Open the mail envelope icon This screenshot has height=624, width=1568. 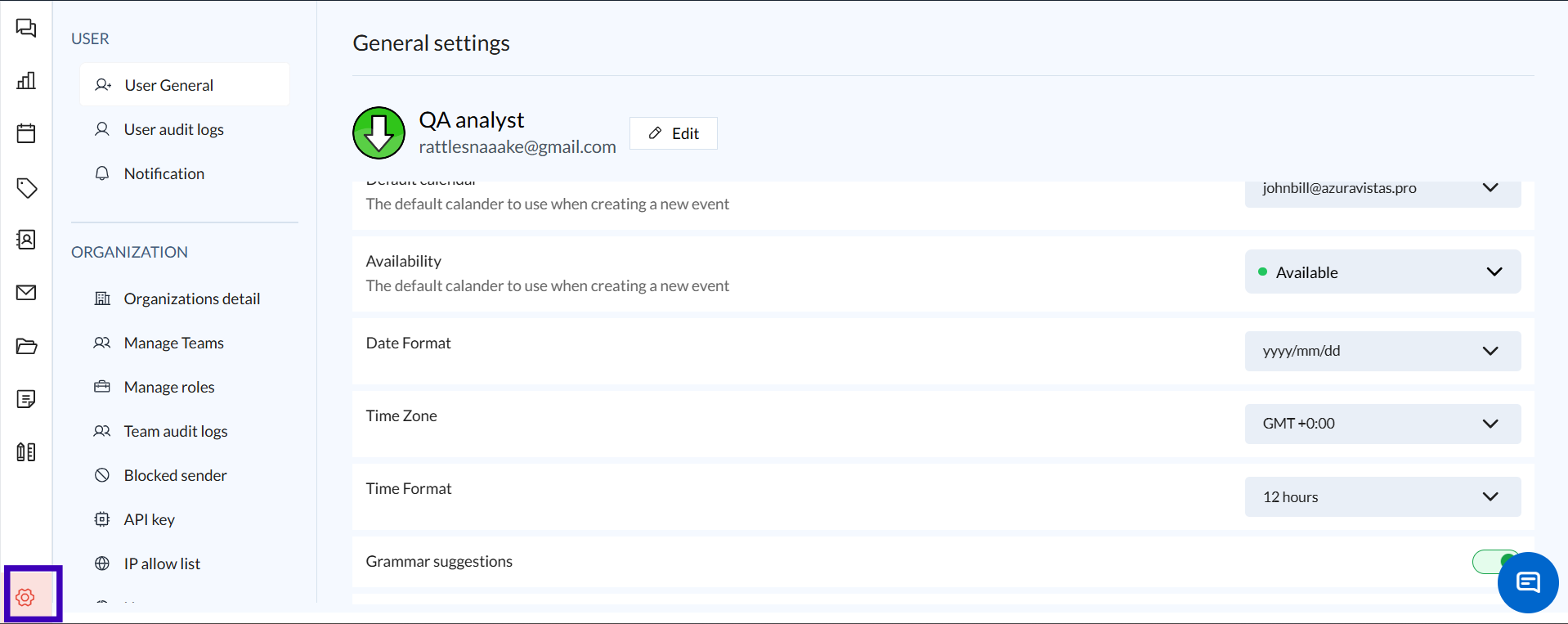point(26,293)
